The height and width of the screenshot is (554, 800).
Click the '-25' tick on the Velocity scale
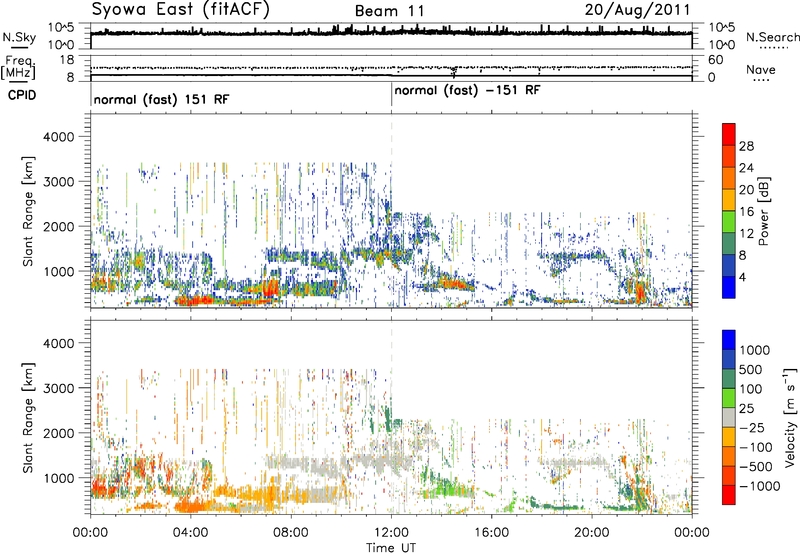[754, 427]
